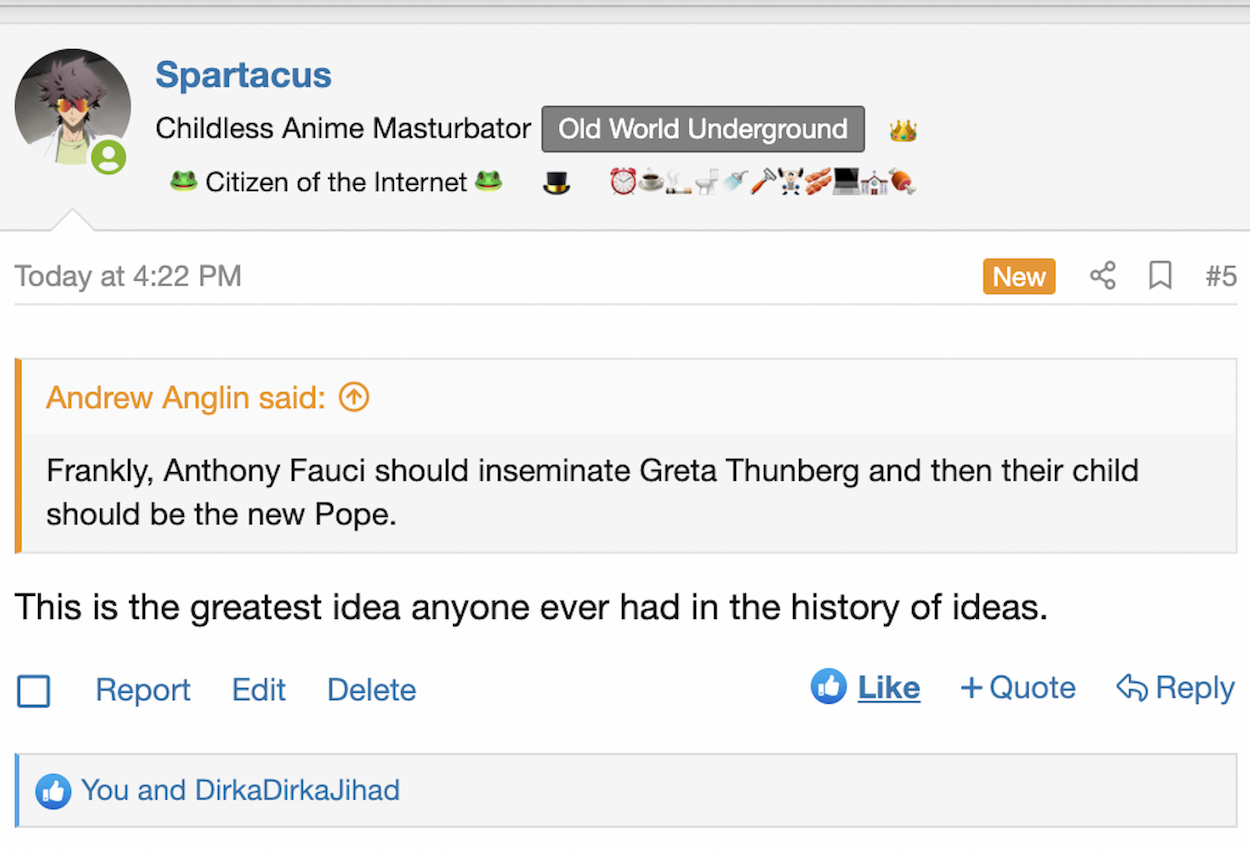Open the Spartacus username profile link
Image resolution: width=1250 pixels, height=851 pixels.
243,75
